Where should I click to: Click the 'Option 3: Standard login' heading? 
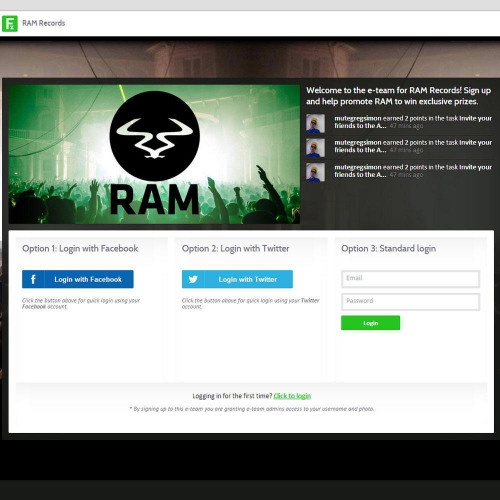click(x=388, y=248)
